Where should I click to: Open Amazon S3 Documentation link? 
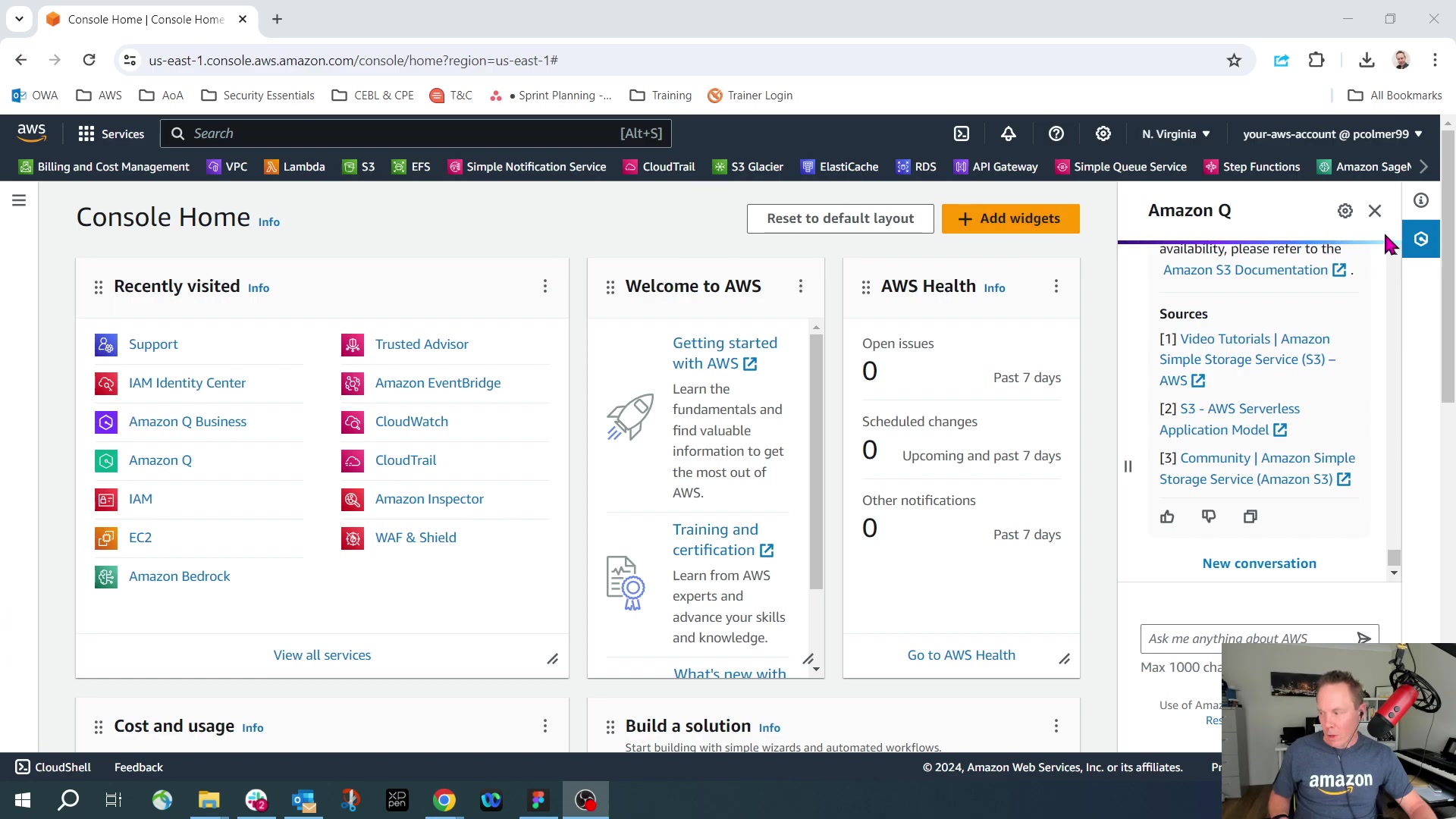point(1254,270)
